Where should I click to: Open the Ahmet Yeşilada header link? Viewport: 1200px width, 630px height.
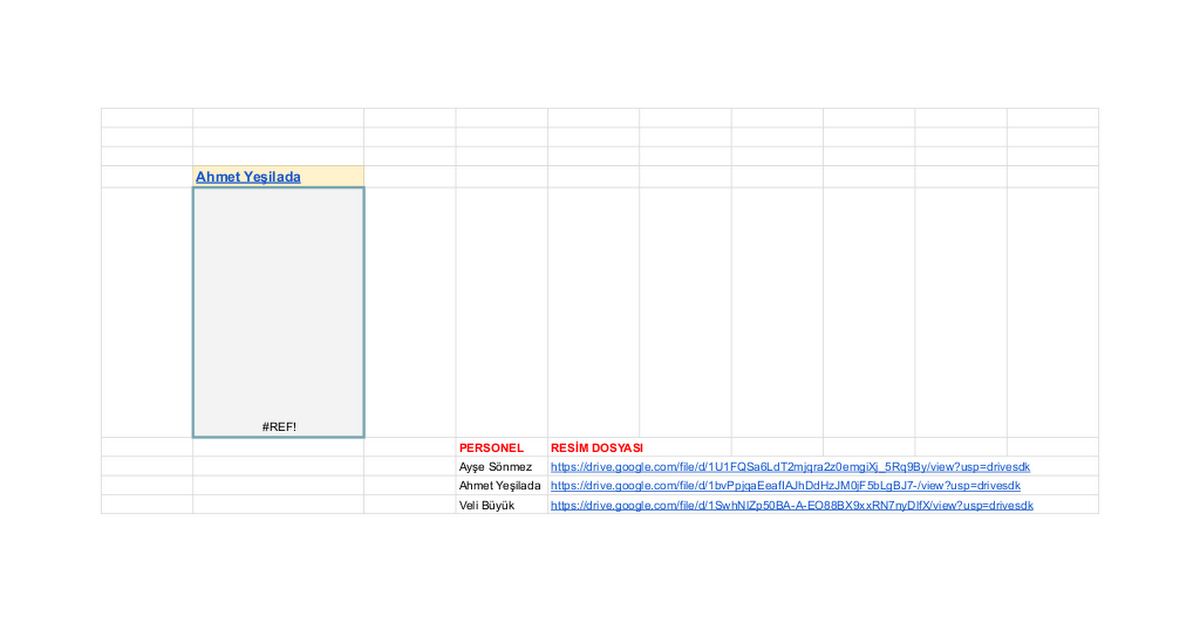(248, 177)
